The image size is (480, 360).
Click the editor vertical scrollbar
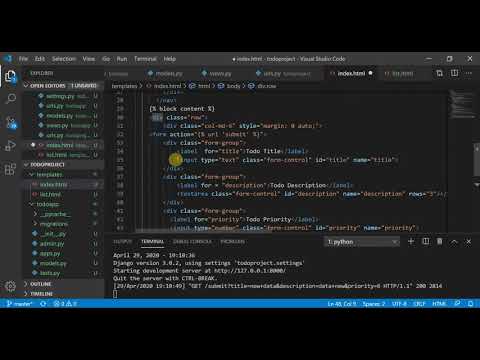click(x=477, y=160)
